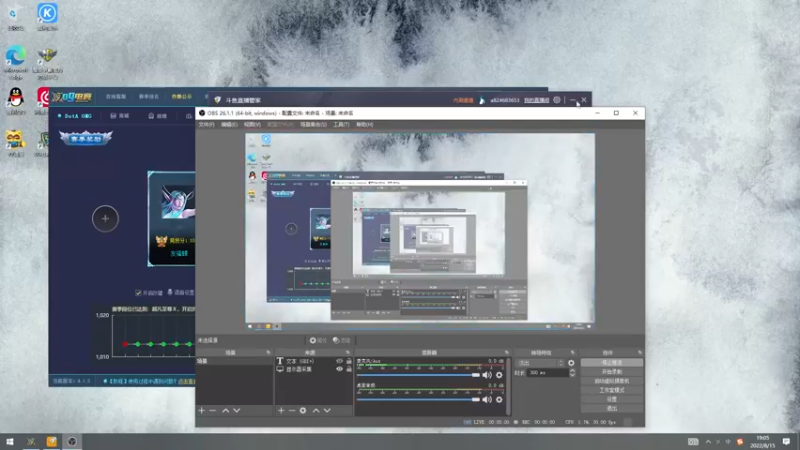Add a new scene with the plus icon

202,410
